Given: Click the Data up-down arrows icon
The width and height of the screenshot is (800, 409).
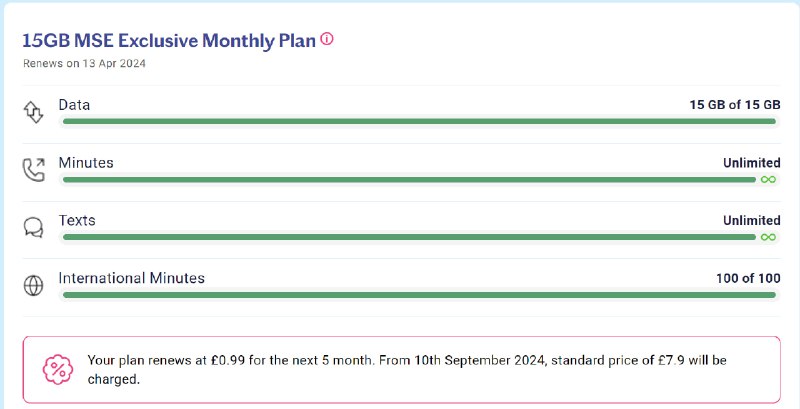Looking at the screenshot, I should pyautogui.click(x=34, y=112).
